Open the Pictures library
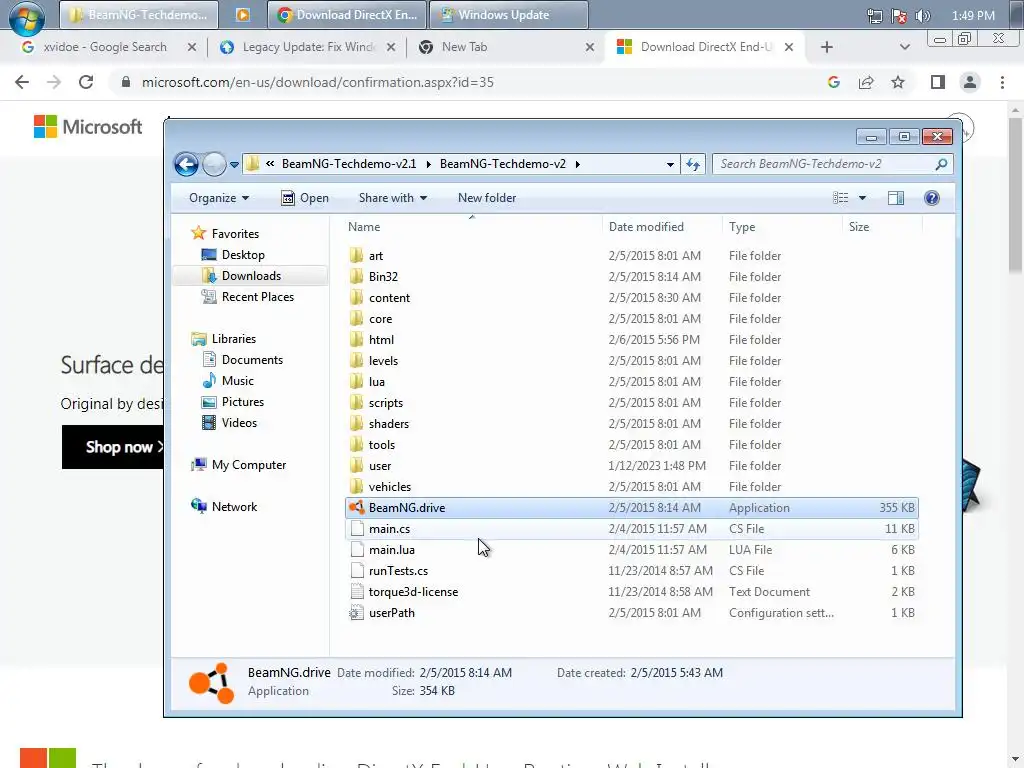Viewport: 1024px width, 768px height. click(242, 402)
